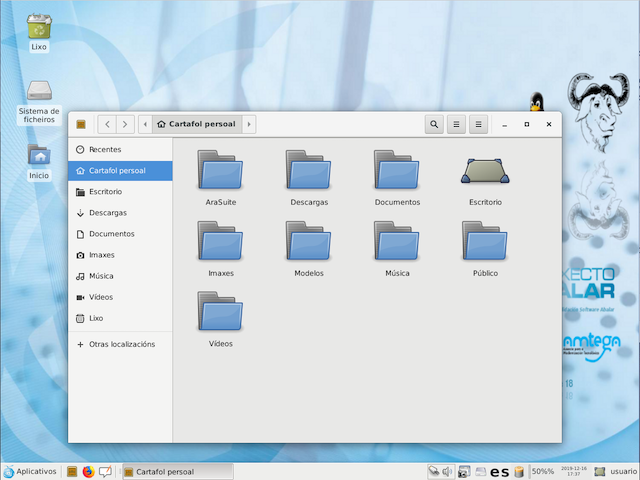The width and height of the screenshot is (640, 480).
Task: Go back with the left arrow button
Action: point(107,124)
